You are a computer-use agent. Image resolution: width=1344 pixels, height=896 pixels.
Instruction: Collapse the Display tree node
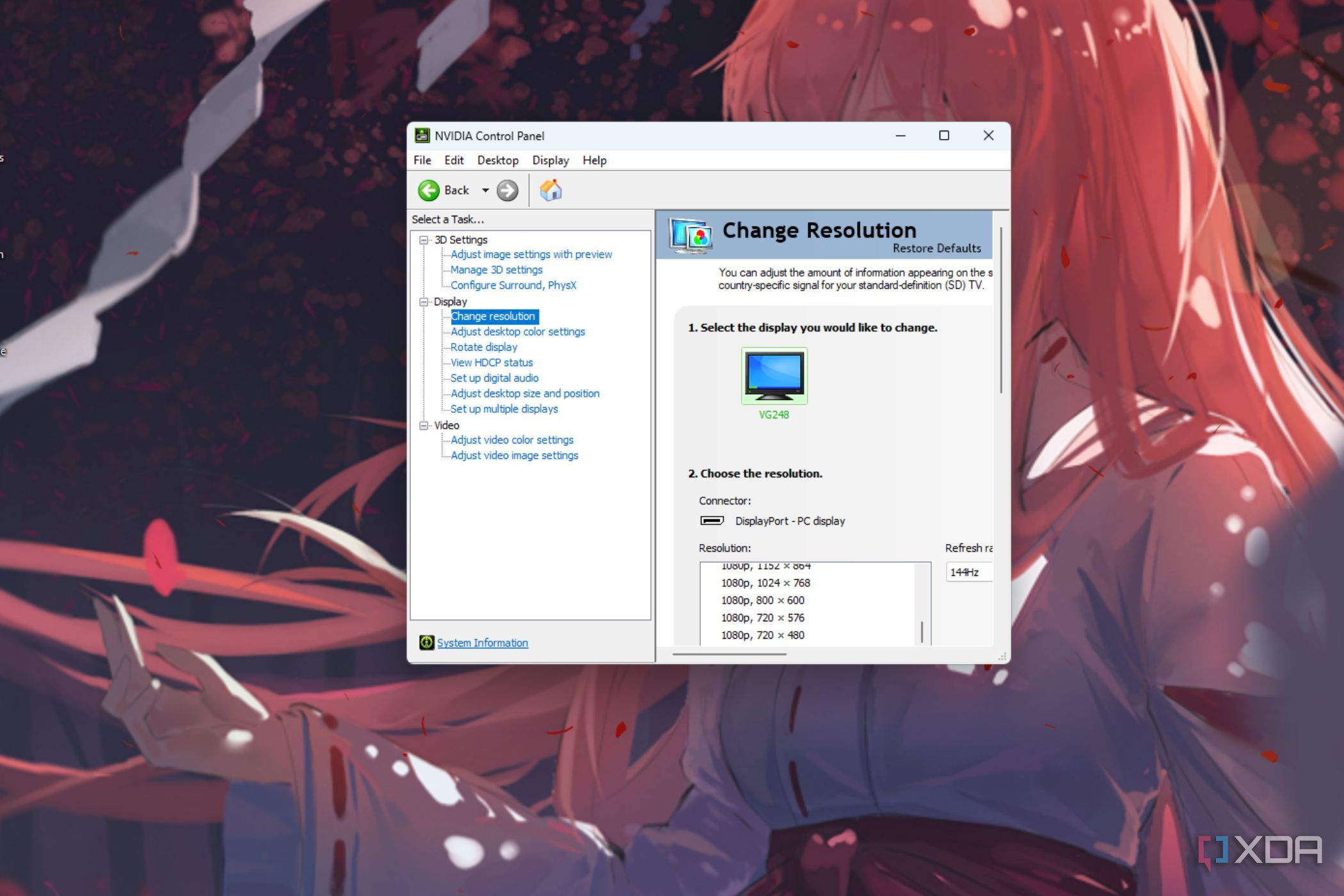point(424,302)
